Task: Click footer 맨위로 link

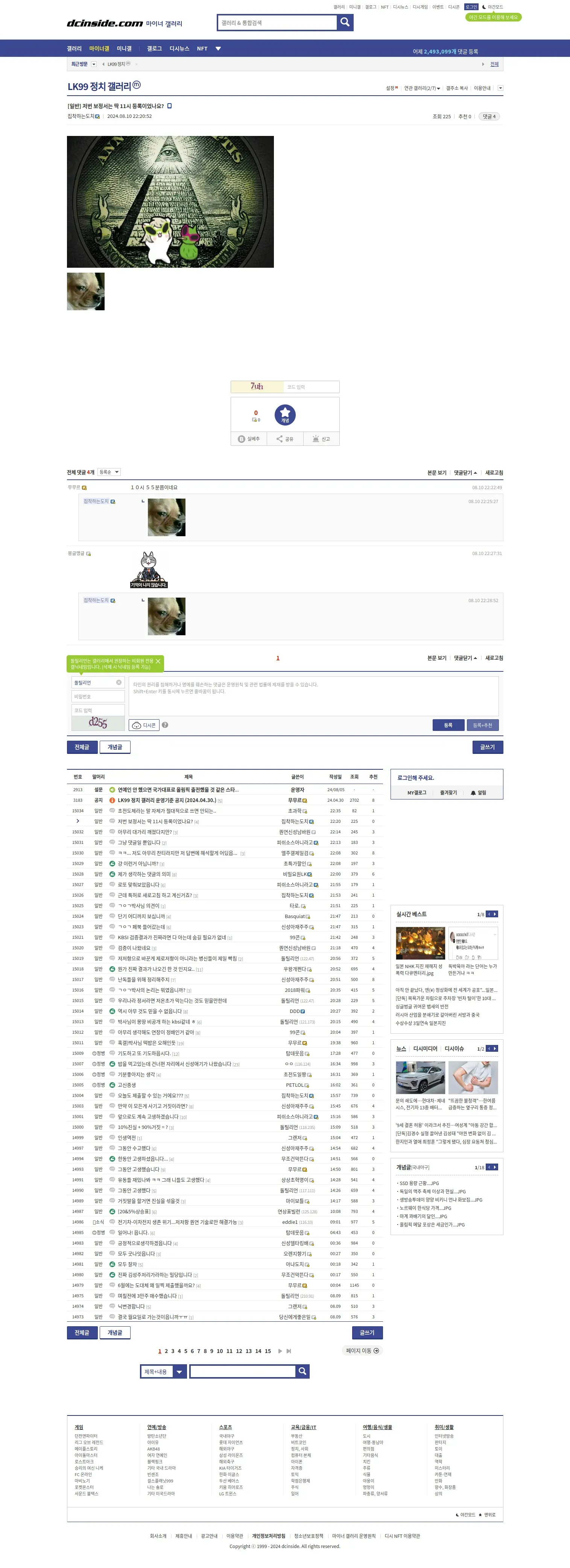Action: [x=487, y=1515]
